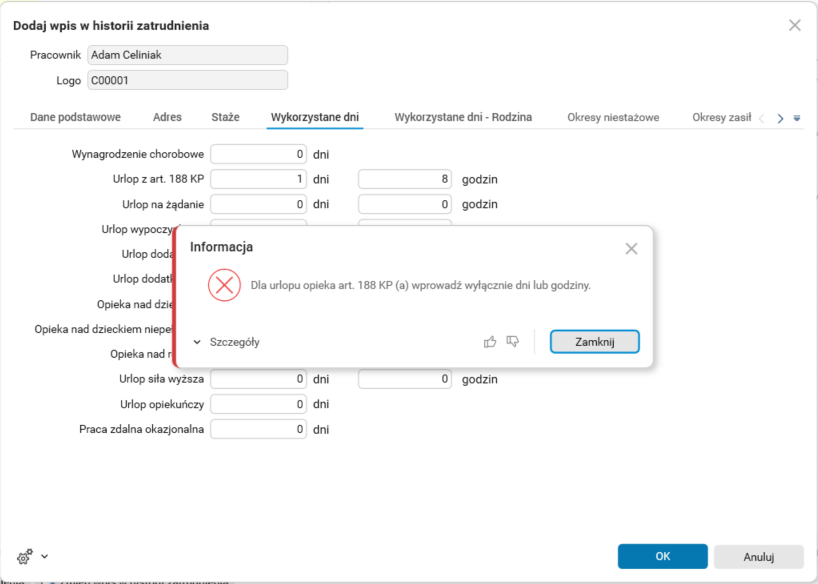Open the tab list overflow menu
818x584 pixels.
coord(797,118)
